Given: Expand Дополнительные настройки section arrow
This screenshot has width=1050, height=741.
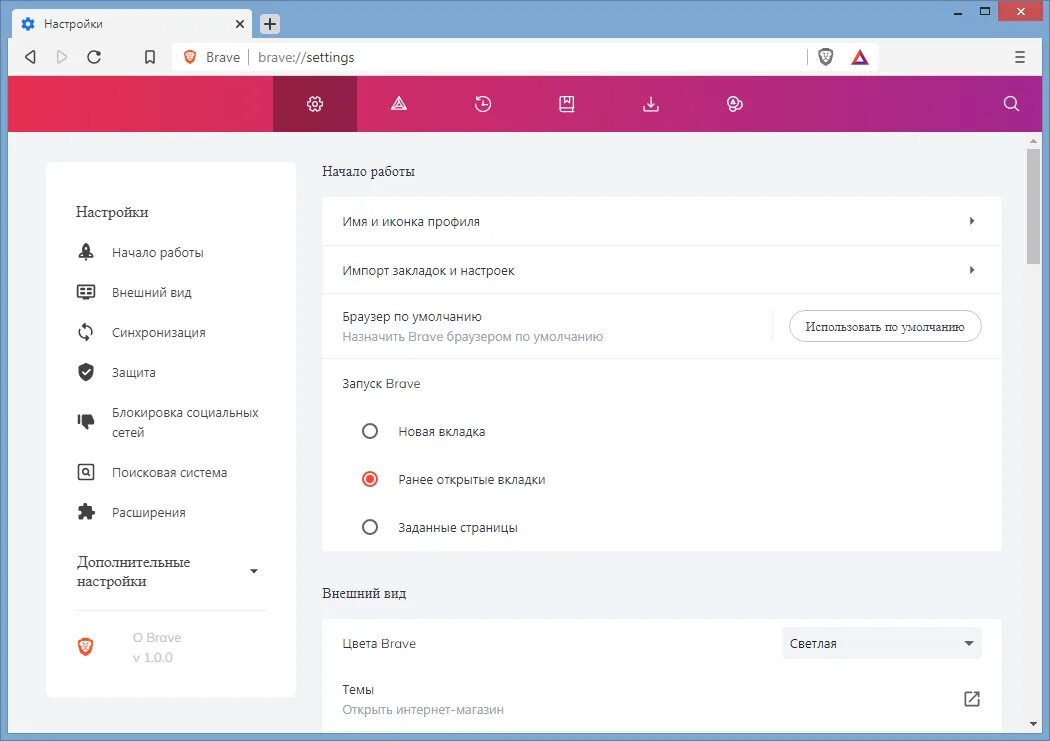Looking at the screenshot, I should (254, 571).
